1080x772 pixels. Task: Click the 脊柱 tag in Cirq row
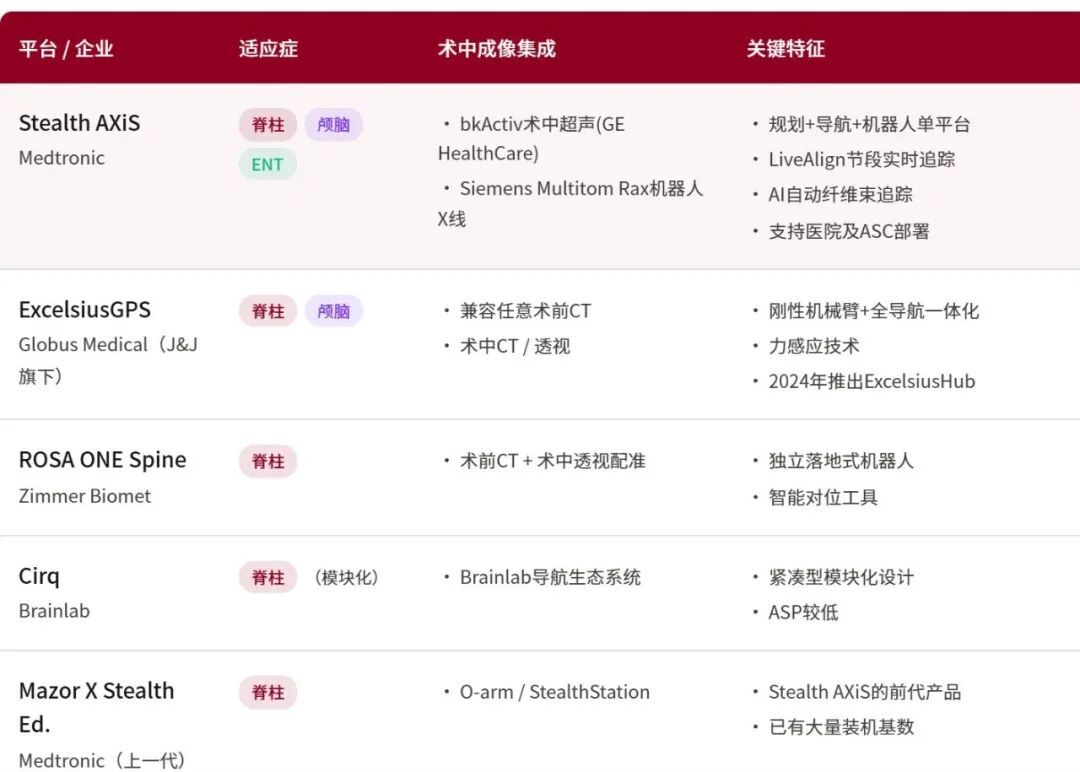[x=268, y=577]
